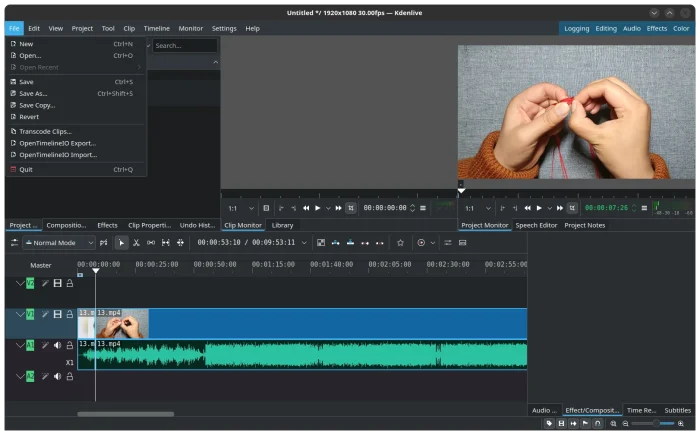Mute audio track A1
This screenshot has width=700, height=435.
[57, 345]
